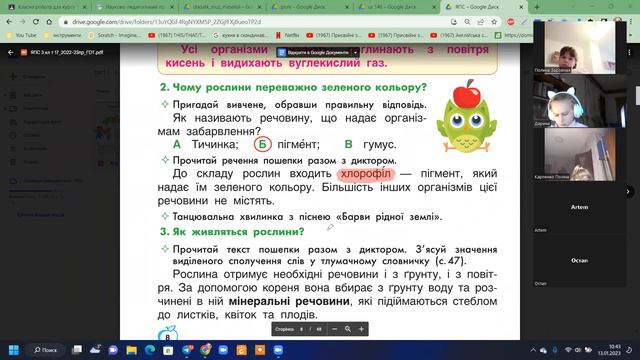Open the Wi-Fi network tray icon
The width and height of the screenshot is (640, 360).
pyautogui.click(x=568, y=350)
